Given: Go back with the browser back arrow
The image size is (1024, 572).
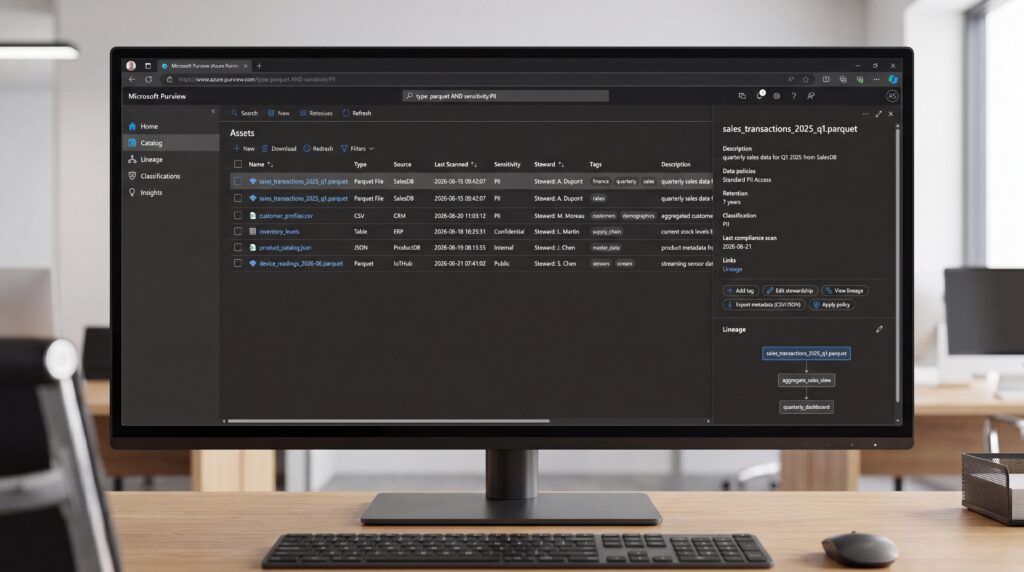Looking at the screenshot, I should (132, 80).
